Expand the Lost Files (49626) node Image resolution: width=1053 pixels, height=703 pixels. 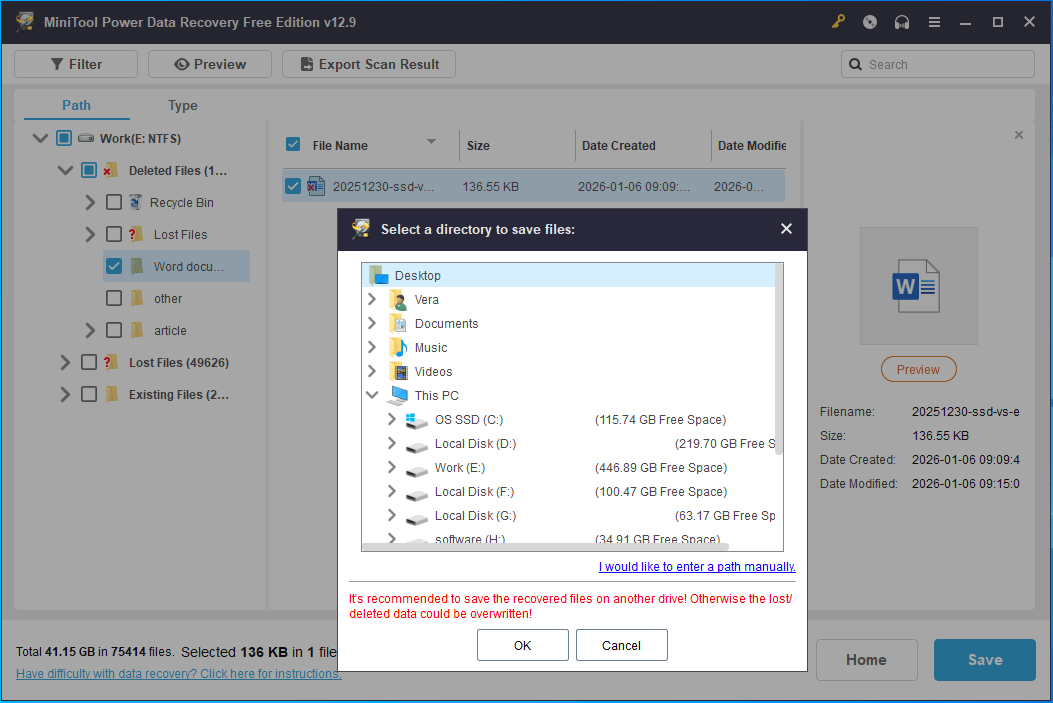(65, 362)
